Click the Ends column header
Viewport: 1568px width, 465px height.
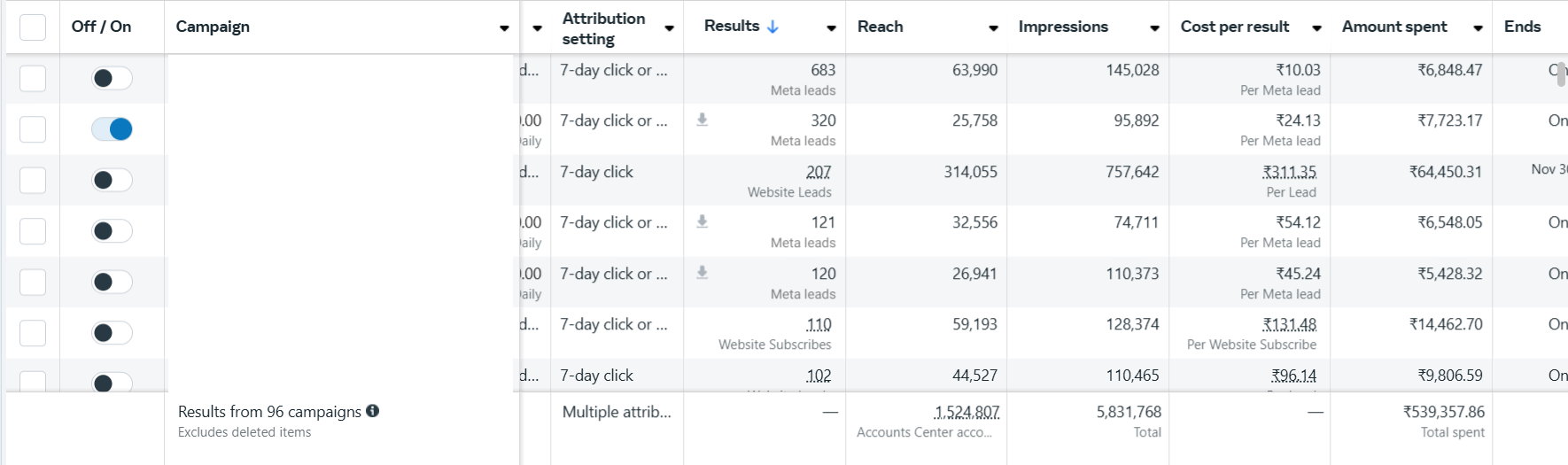click(1522, 27)
